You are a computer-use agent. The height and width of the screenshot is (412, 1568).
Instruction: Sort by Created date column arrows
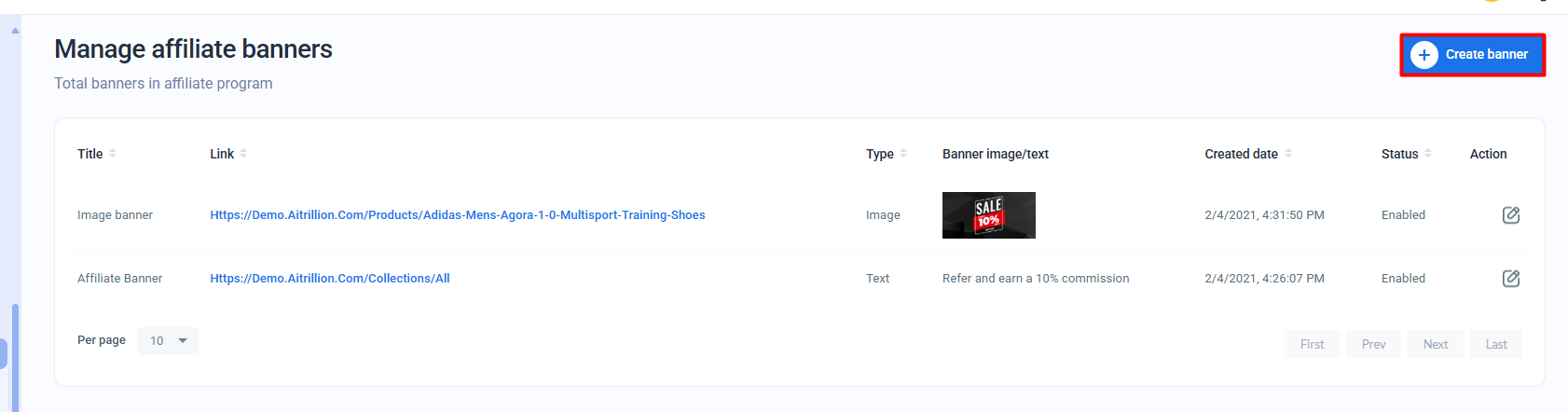coord(1288,154)
